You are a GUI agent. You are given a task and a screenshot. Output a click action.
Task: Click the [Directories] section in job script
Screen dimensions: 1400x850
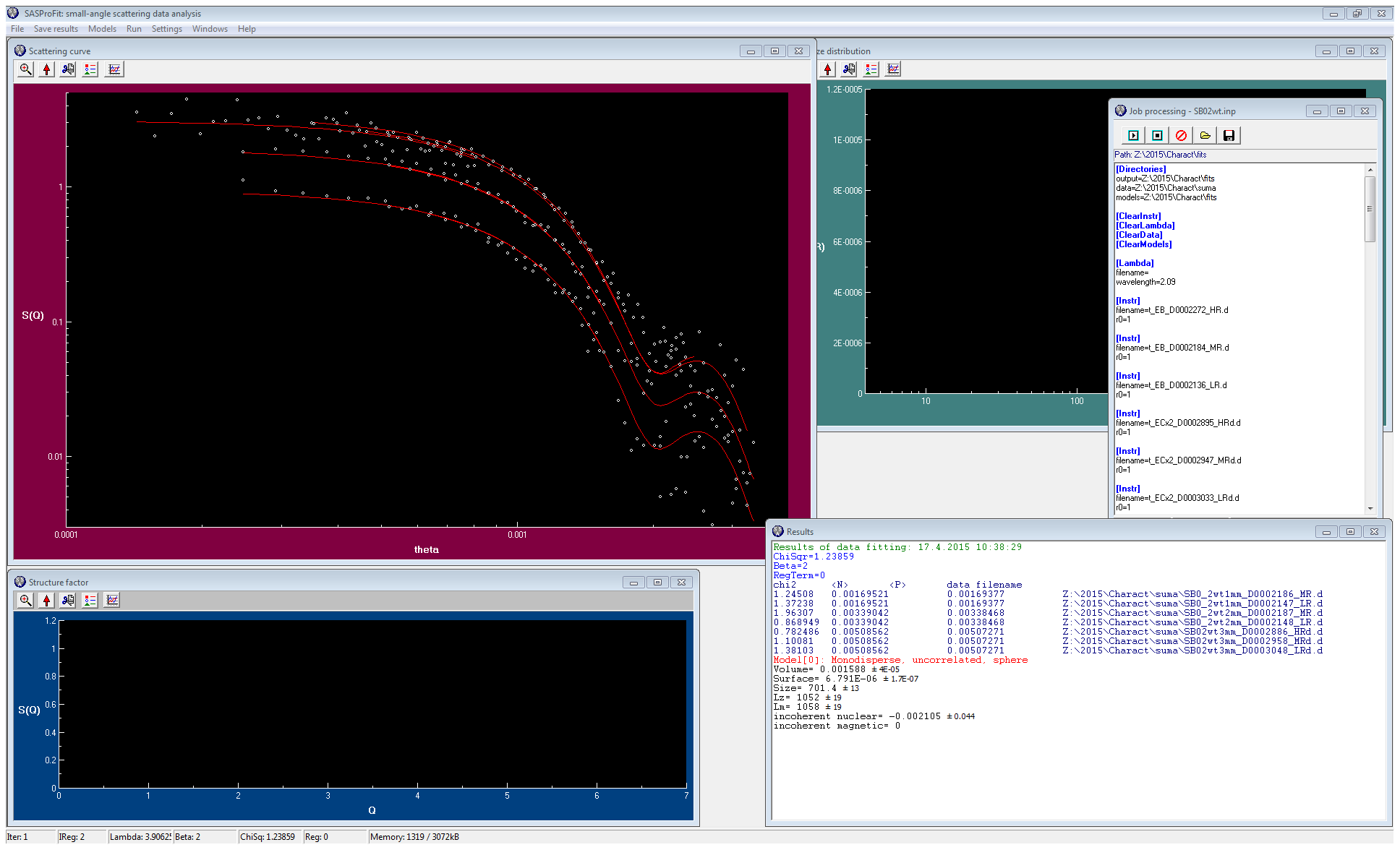1140,169
